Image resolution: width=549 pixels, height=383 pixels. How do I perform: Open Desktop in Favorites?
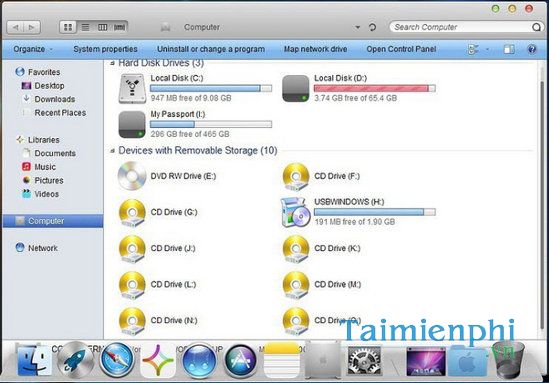point(43,86)
